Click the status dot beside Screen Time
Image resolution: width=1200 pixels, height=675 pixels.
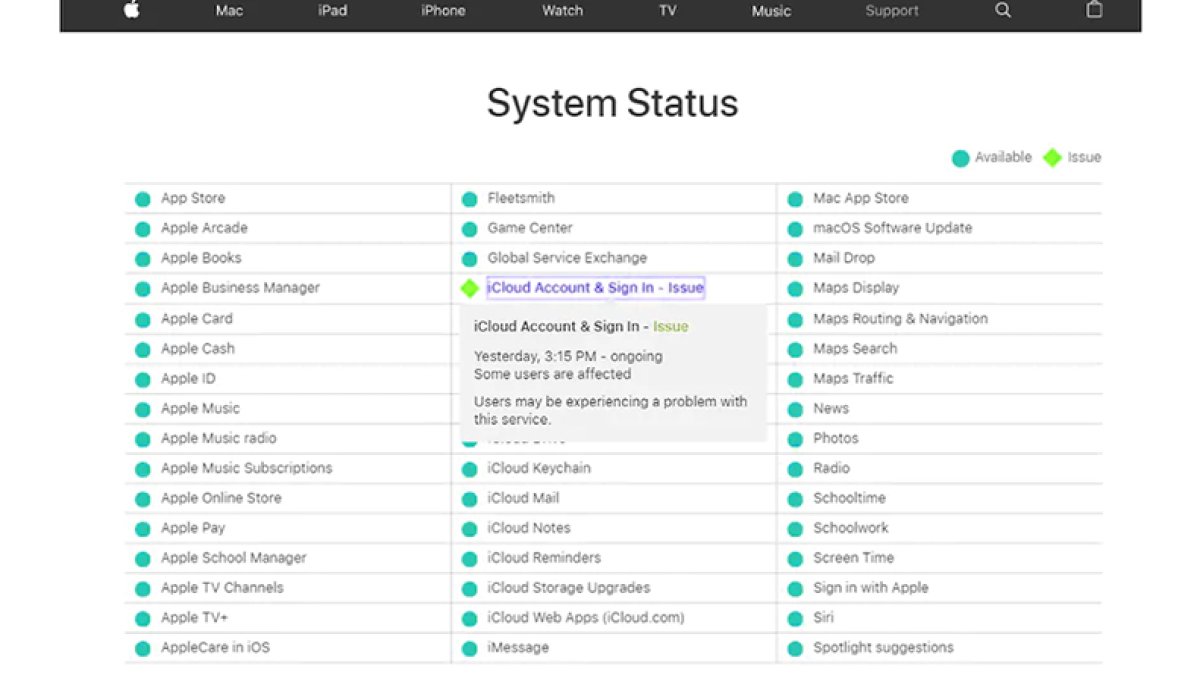tap(795, 559)
